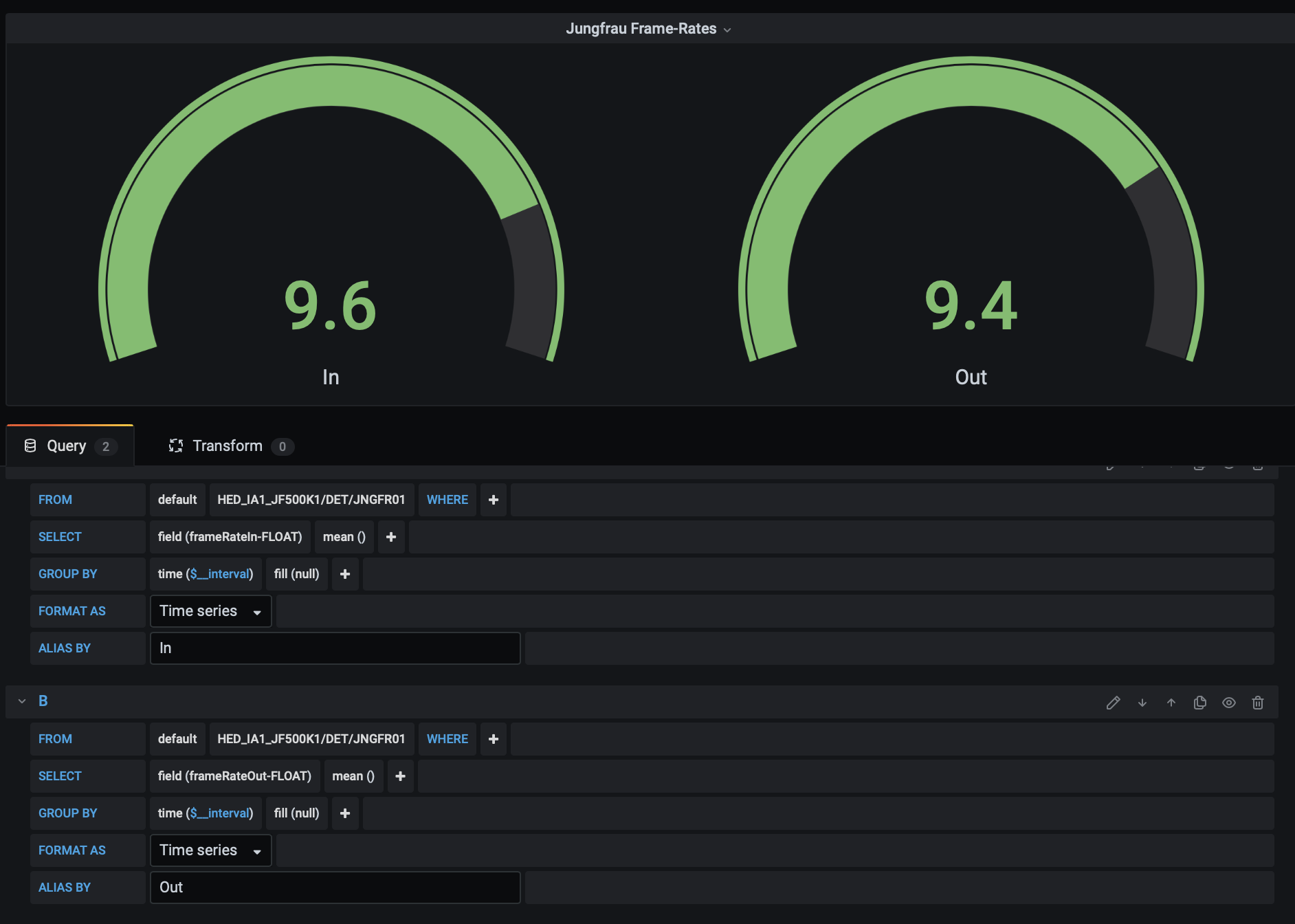This screenshot has width=1295, height=924.
Task: Click the query B name label
Action: [43, 701]
